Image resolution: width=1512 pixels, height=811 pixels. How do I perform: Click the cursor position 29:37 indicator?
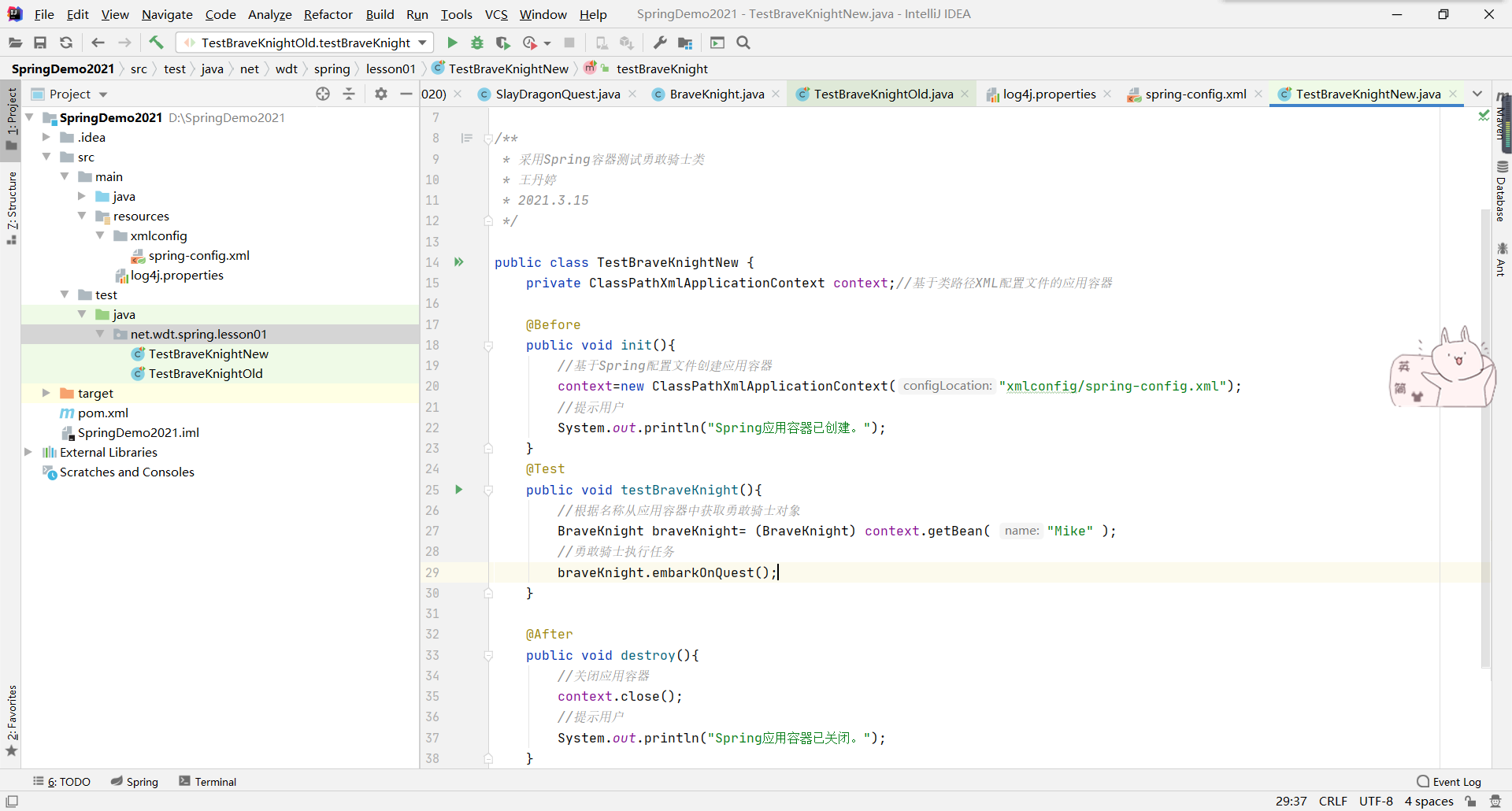tap(1291, 802)
